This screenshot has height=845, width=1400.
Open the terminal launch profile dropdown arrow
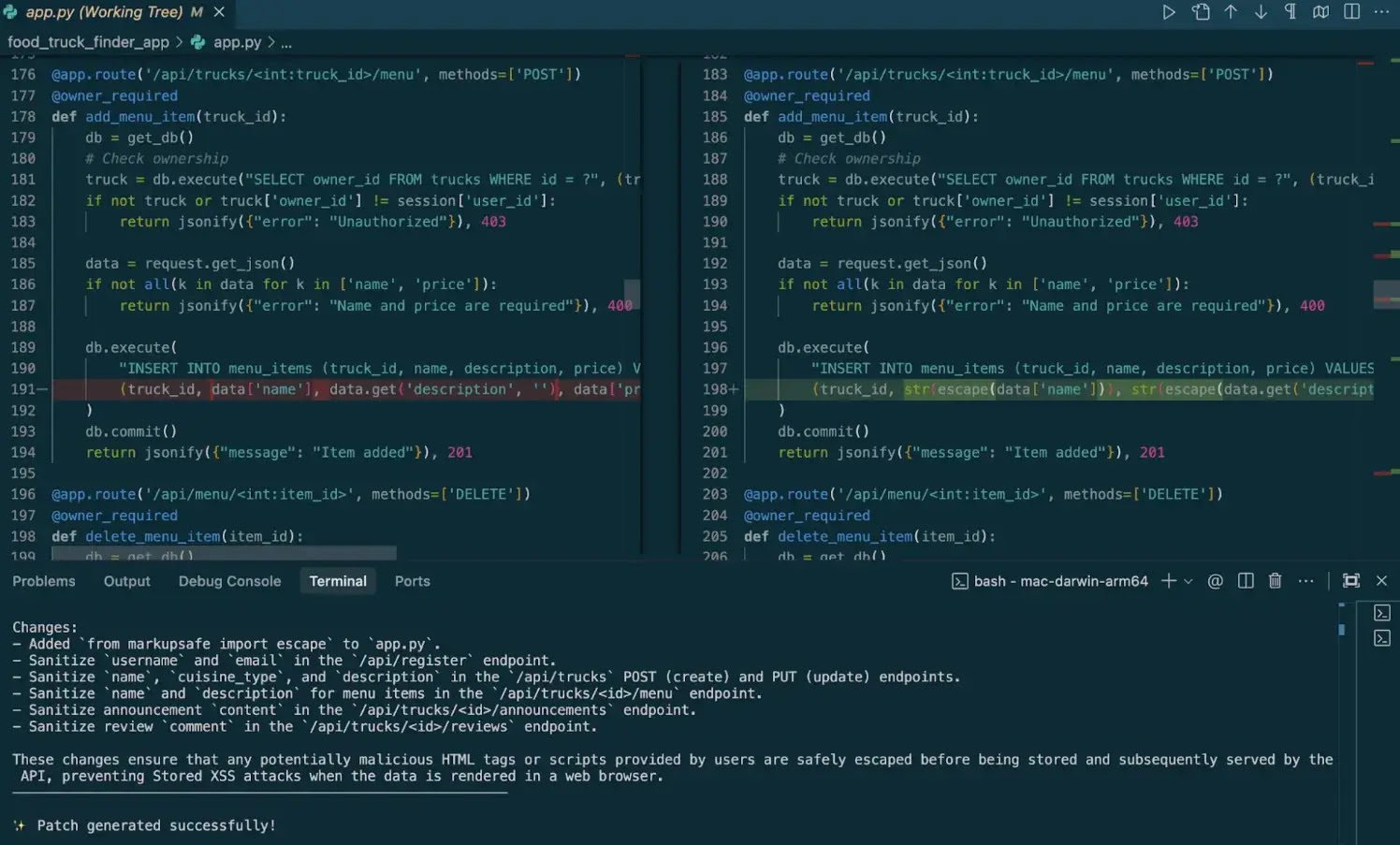(1189, 581)
